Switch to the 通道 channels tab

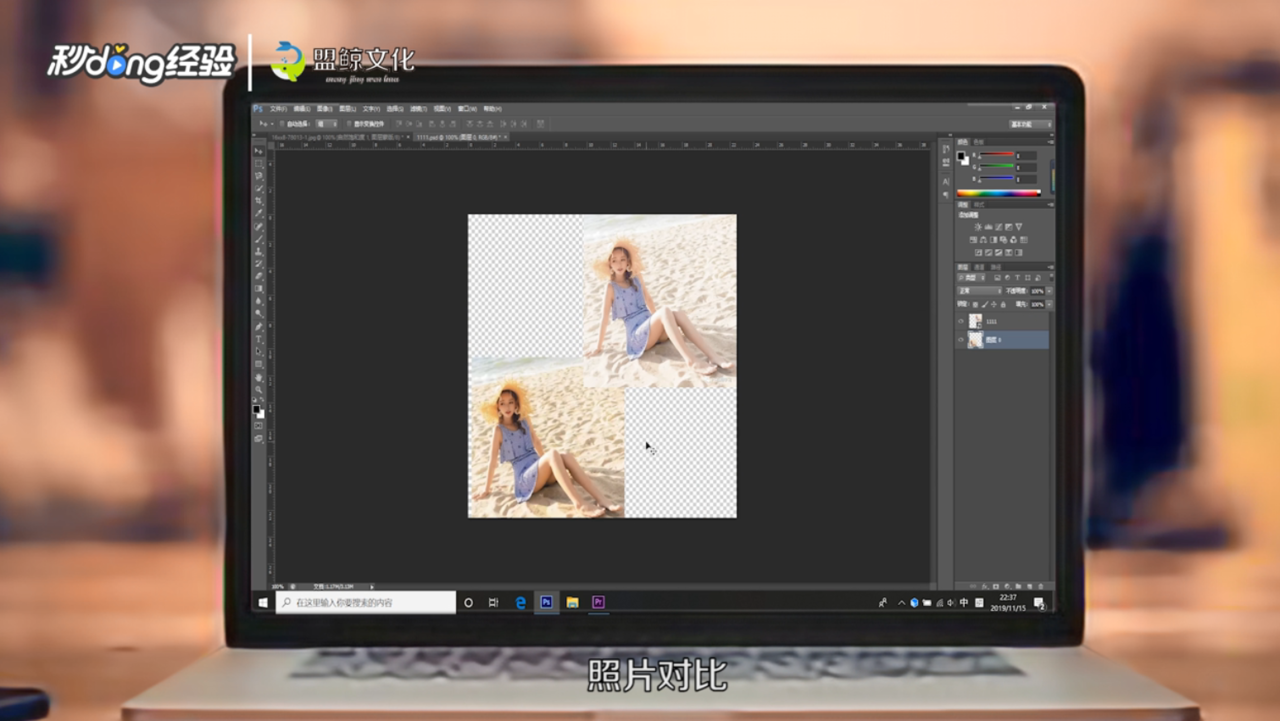tap(979, 267)
